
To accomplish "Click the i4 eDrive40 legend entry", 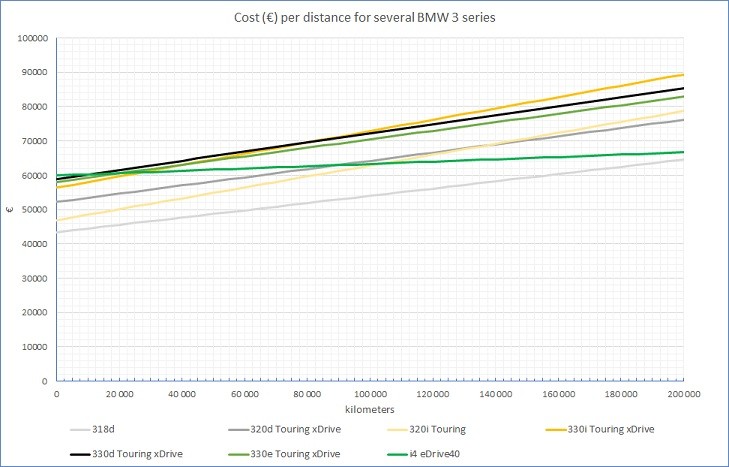I will [x=424, y=454].
